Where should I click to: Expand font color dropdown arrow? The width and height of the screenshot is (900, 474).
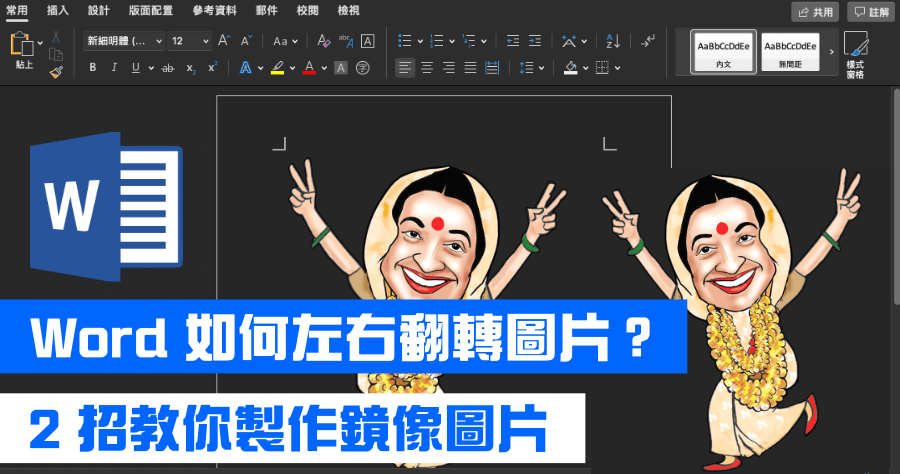324,68
